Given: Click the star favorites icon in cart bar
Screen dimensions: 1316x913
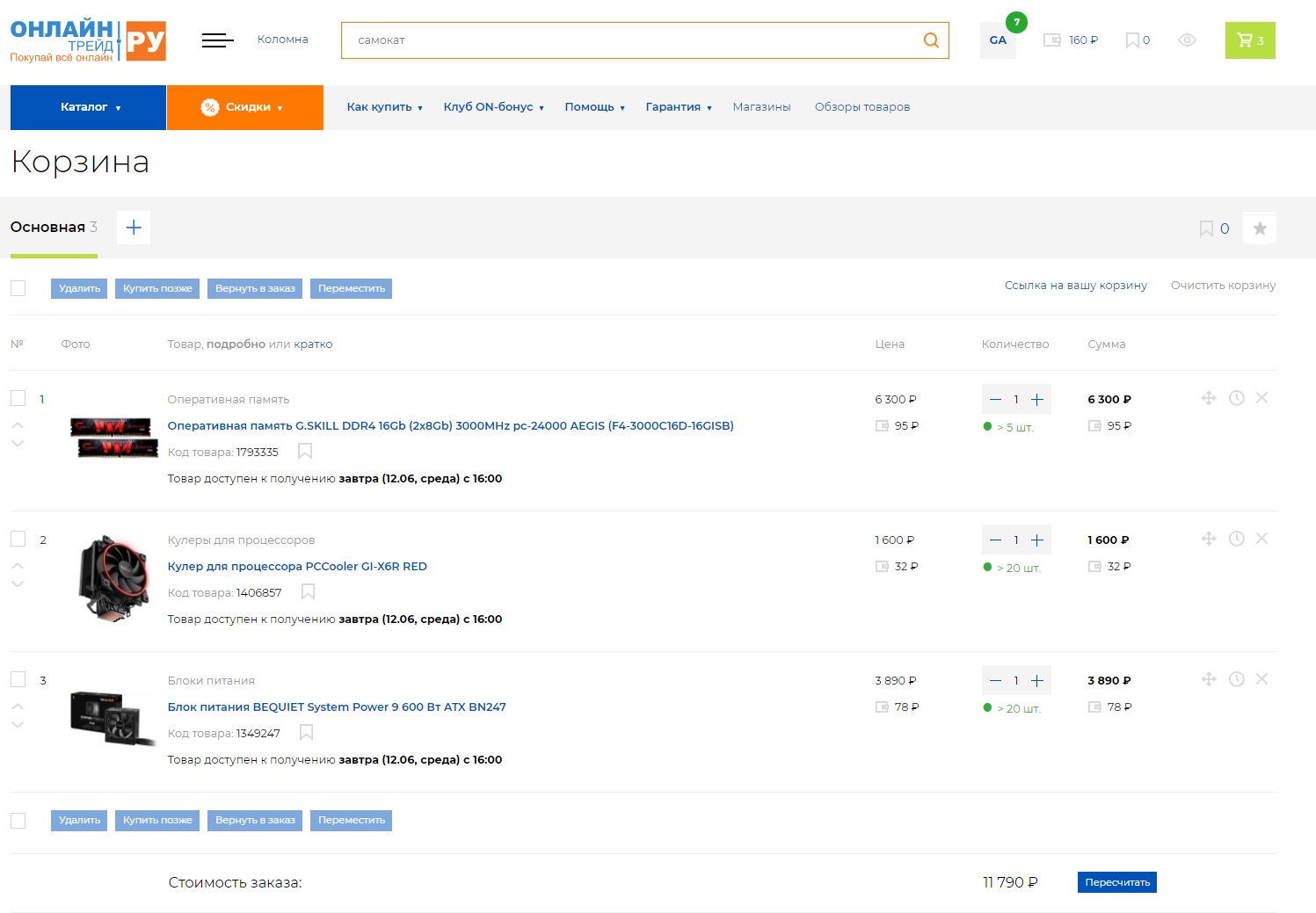Looking at the screenshot, I should (1260, 228).
